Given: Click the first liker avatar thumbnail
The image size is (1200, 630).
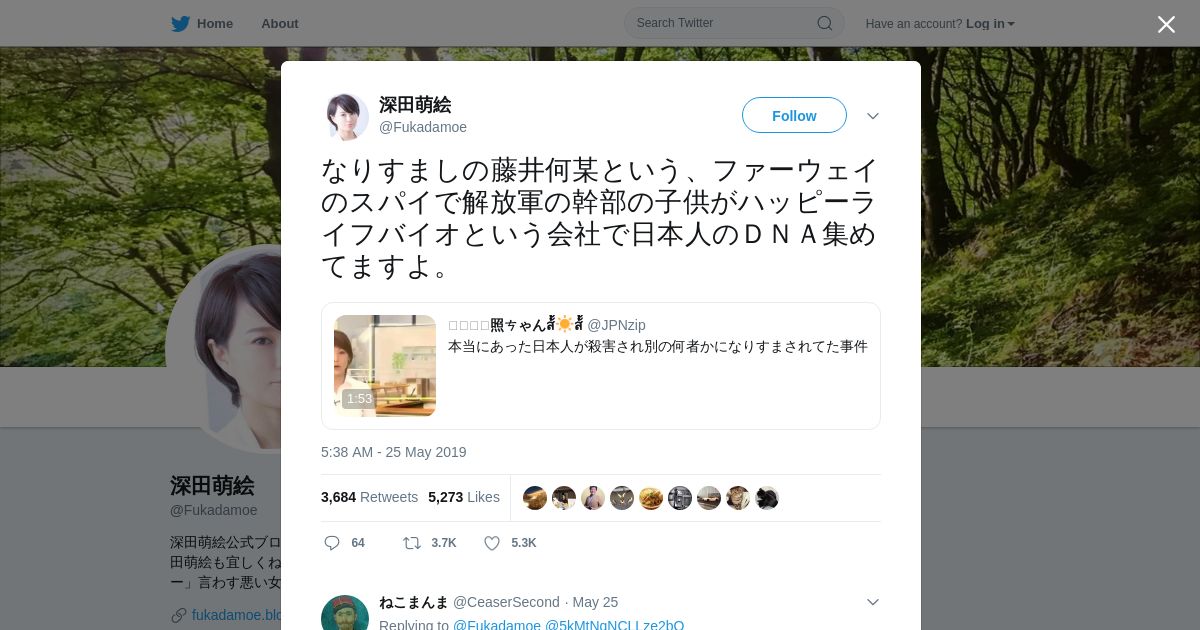Looking at the screenshot, I should coord(535,498).
